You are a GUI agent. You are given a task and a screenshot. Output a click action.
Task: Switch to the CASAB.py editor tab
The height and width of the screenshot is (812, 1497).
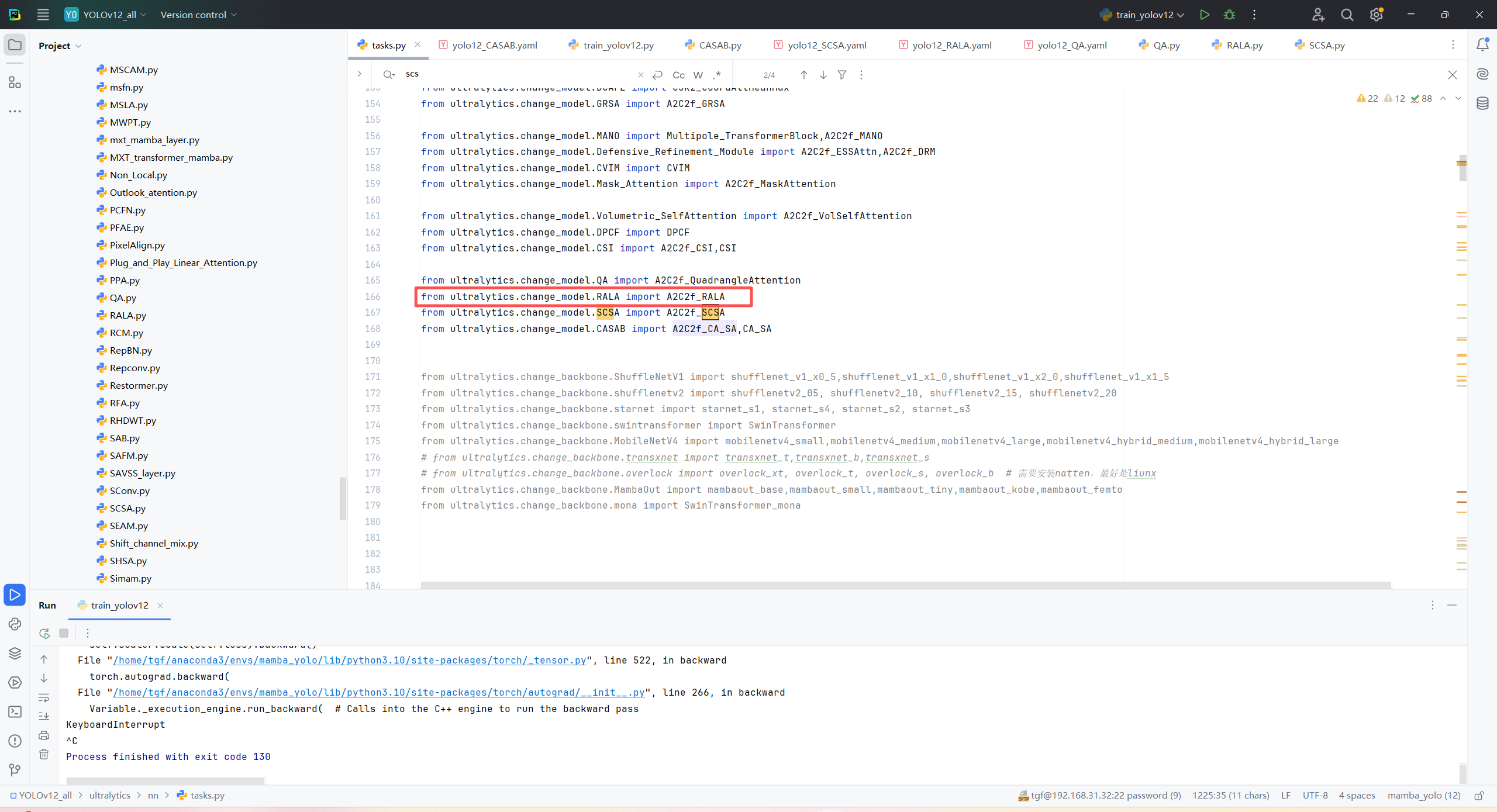point(719,45)
